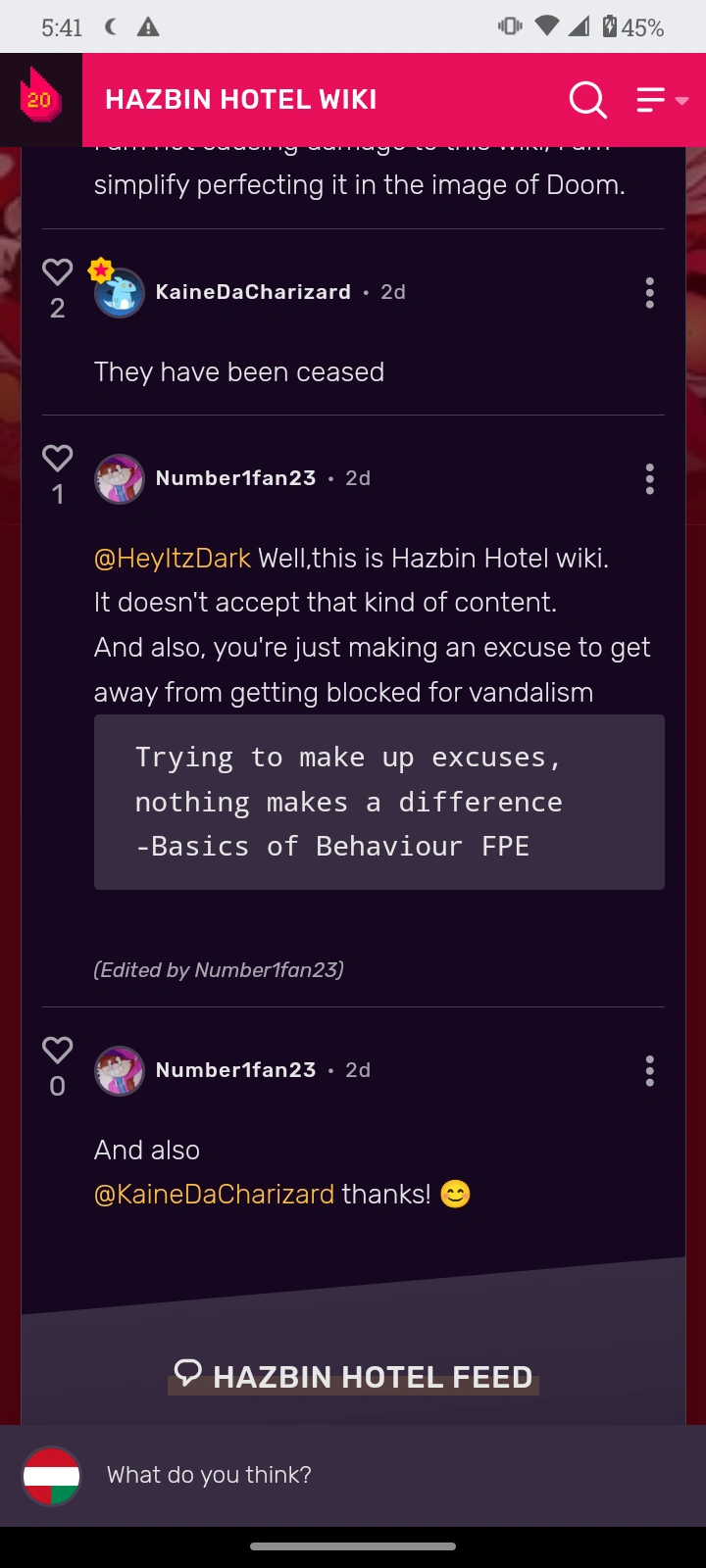Like Number1fan23's reply mentioning @HeyItzDark
This screenshot has height=1568, width=706.
coord(57,459)
